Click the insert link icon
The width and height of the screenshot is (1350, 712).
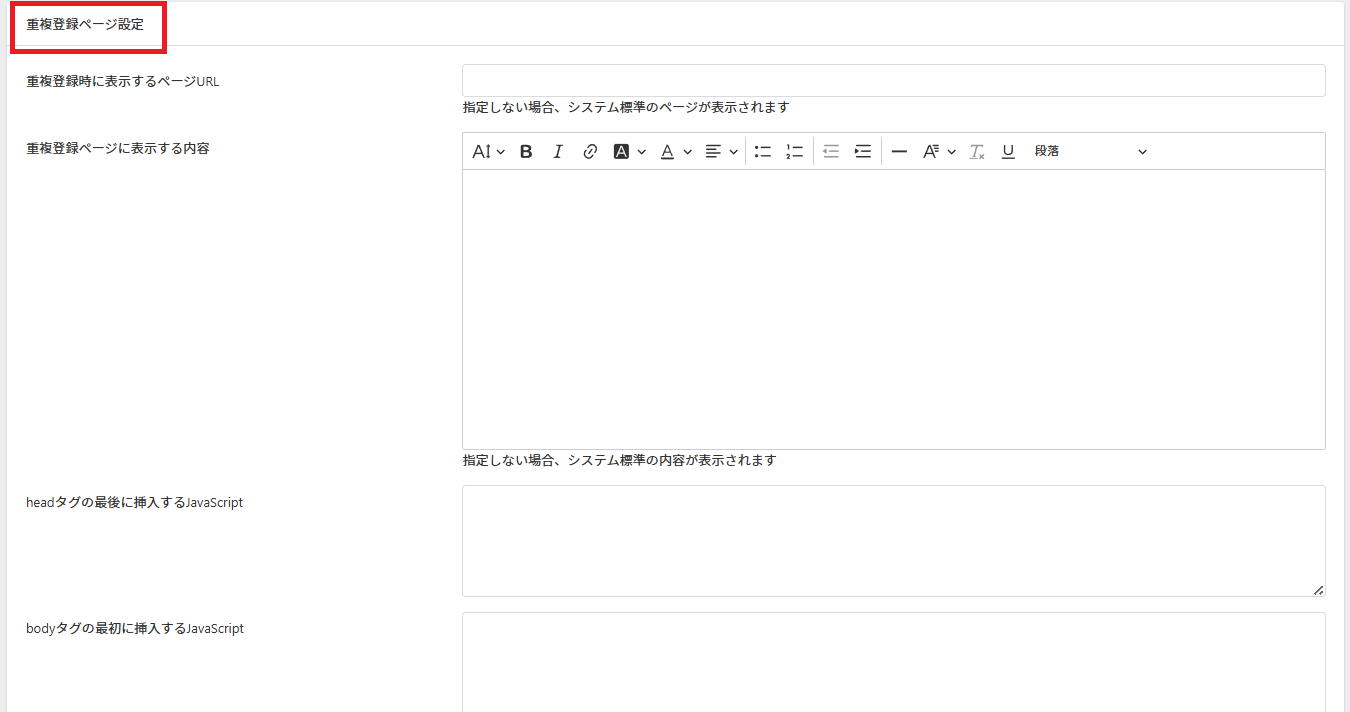(590, 152)
